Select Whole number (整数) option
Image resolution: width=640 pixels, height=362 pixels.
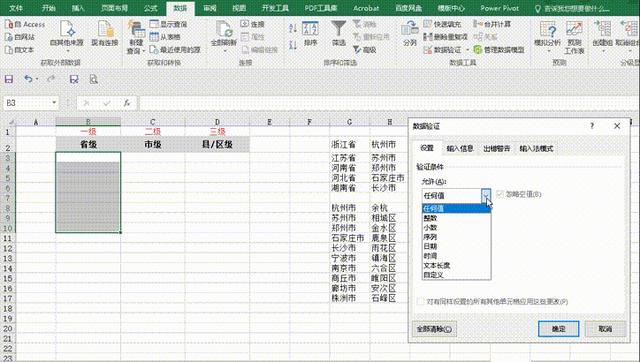[456, 218]
